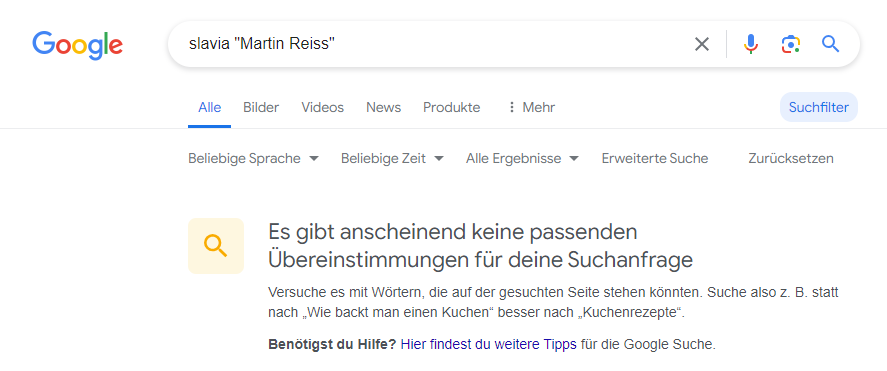Image resolution: width=887 pixels, height=371 pixels.
Task: Switch to the Videos tab
Action: [x=322, y=107]
